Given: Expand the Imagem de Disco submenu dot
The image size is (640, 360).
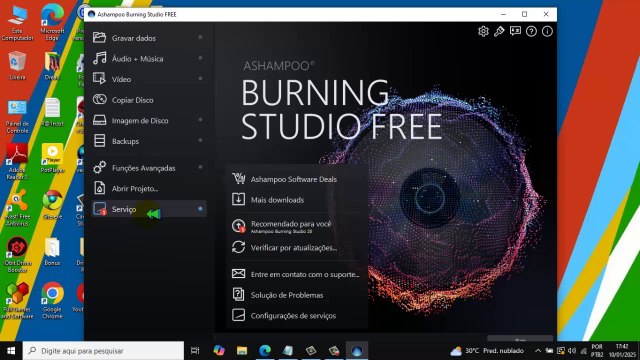Looking at the screenshot, I should click(x=200, y=120).
